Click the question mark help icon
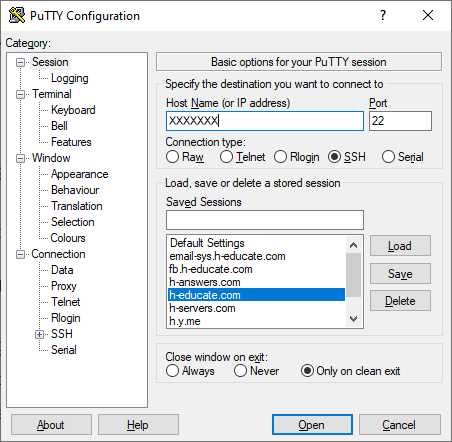The height and width of the screenshot is (442, 452). coord(383,15)
